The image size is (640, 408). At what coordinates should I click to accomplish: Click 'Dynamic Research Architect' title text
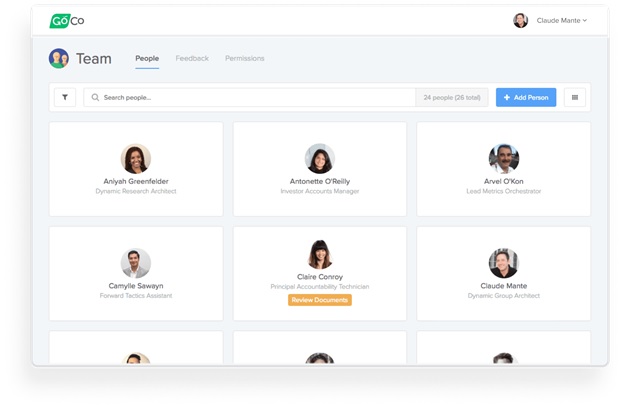pyautogui.click(x=136, y=191)
